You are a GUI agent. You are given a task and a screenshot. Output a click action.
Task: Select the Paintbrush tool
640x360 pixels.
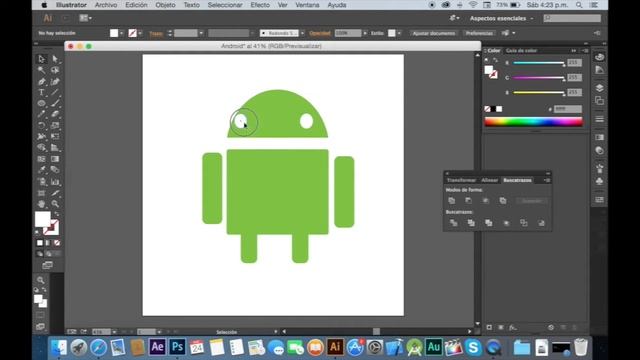click(55, 104)
